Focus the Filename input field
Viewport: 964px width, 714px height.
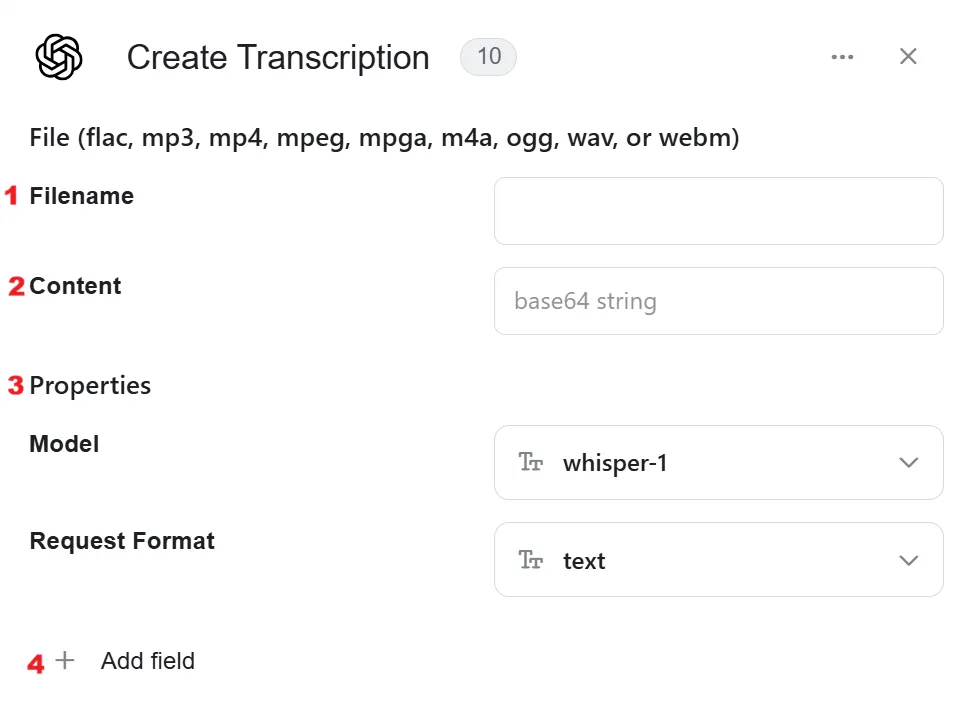click(719, 211)
